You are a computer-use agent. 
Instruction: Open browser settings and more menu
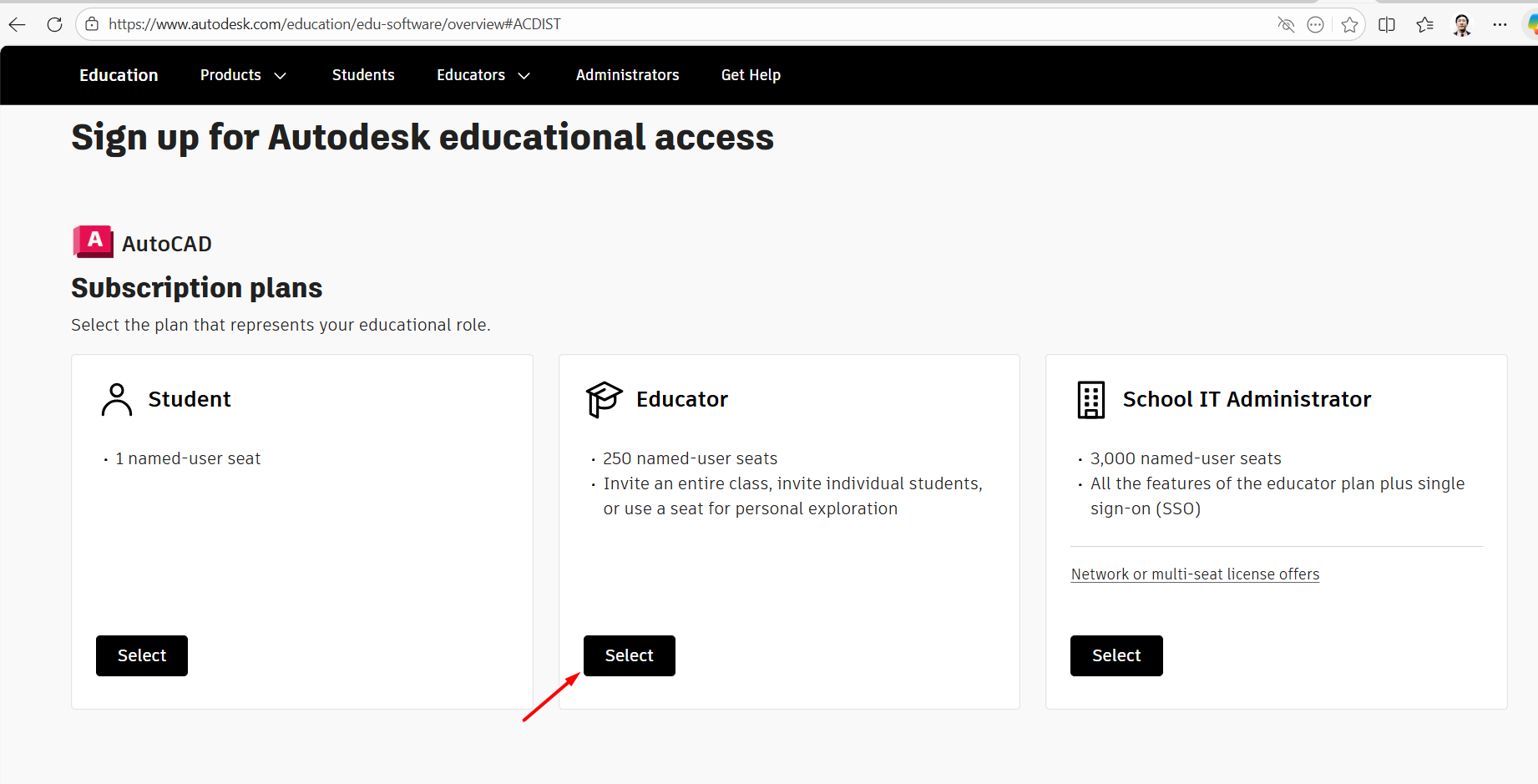pos(1500,24)
